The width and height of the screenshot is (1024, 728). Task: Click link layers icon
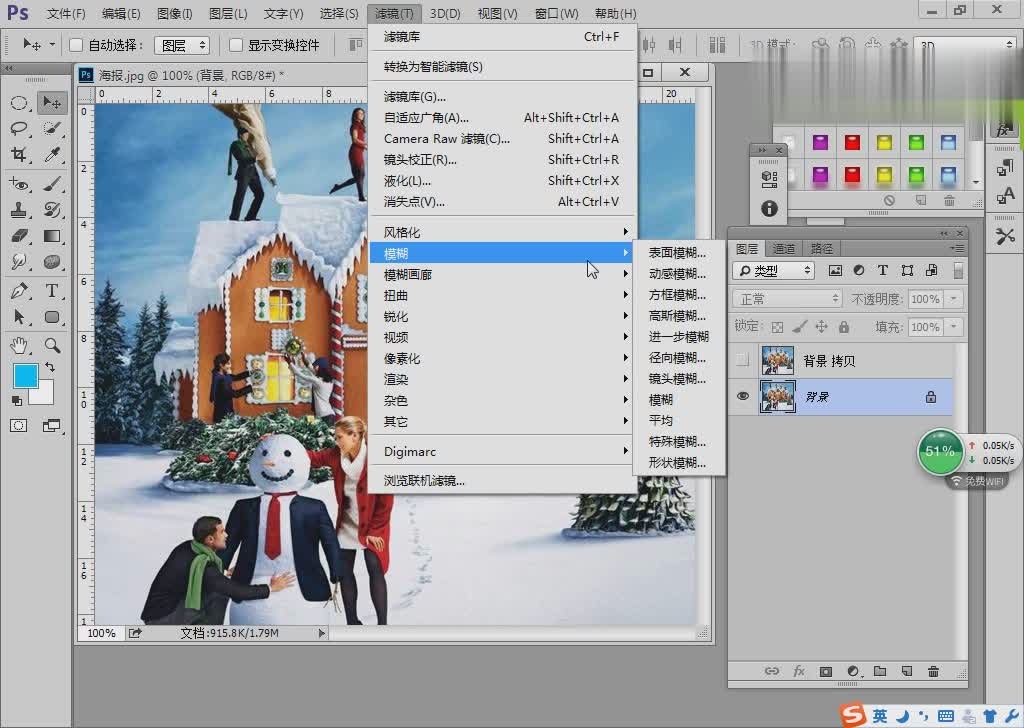771,671
